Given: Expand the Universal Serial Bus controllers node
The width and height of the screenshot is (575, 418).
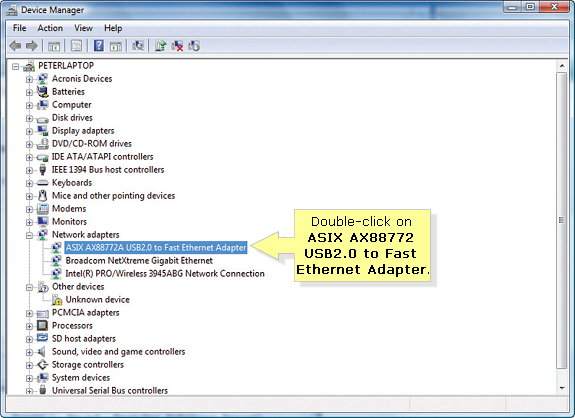Looking at the screenshot, I should (x=29, y=391).
